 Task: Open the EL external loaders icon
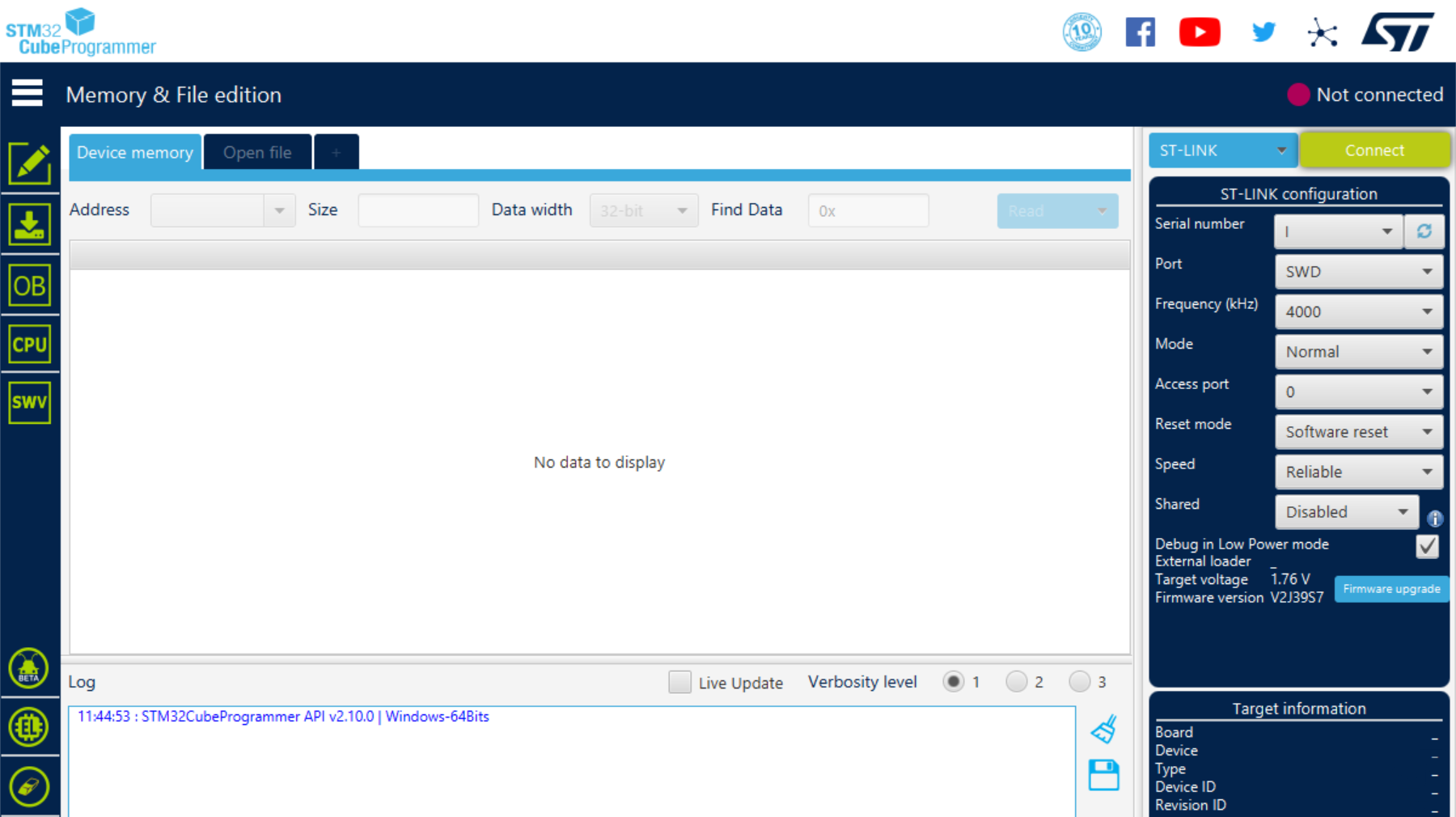click(x=29, y=726)
